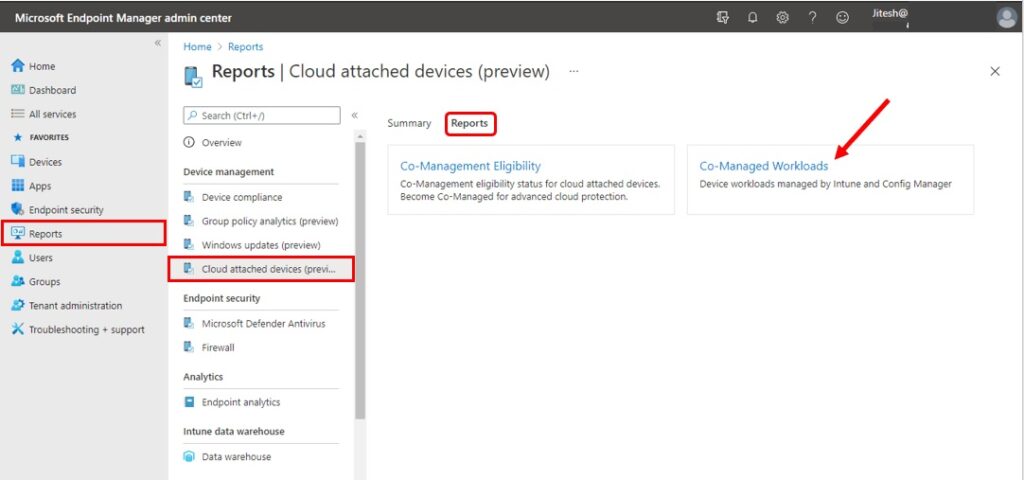Click the Reports monitor icon in sidebar
Screen dimensions: 1024x480
pos(18,234)
